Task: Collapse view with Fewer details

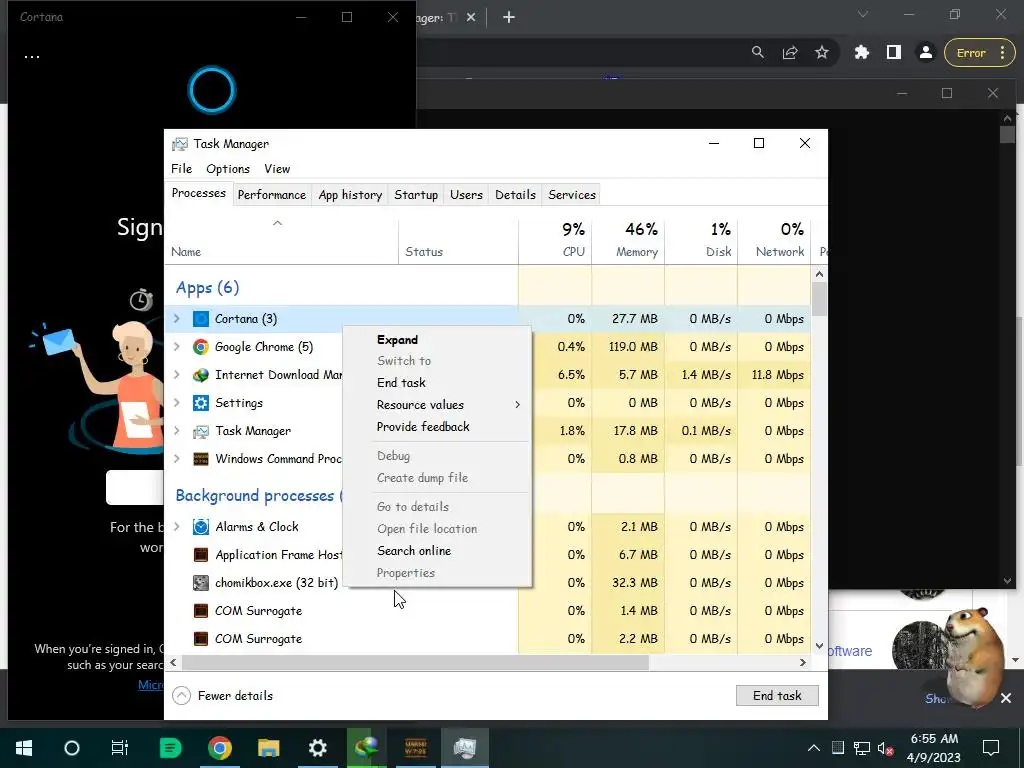Action: [223, 696]
